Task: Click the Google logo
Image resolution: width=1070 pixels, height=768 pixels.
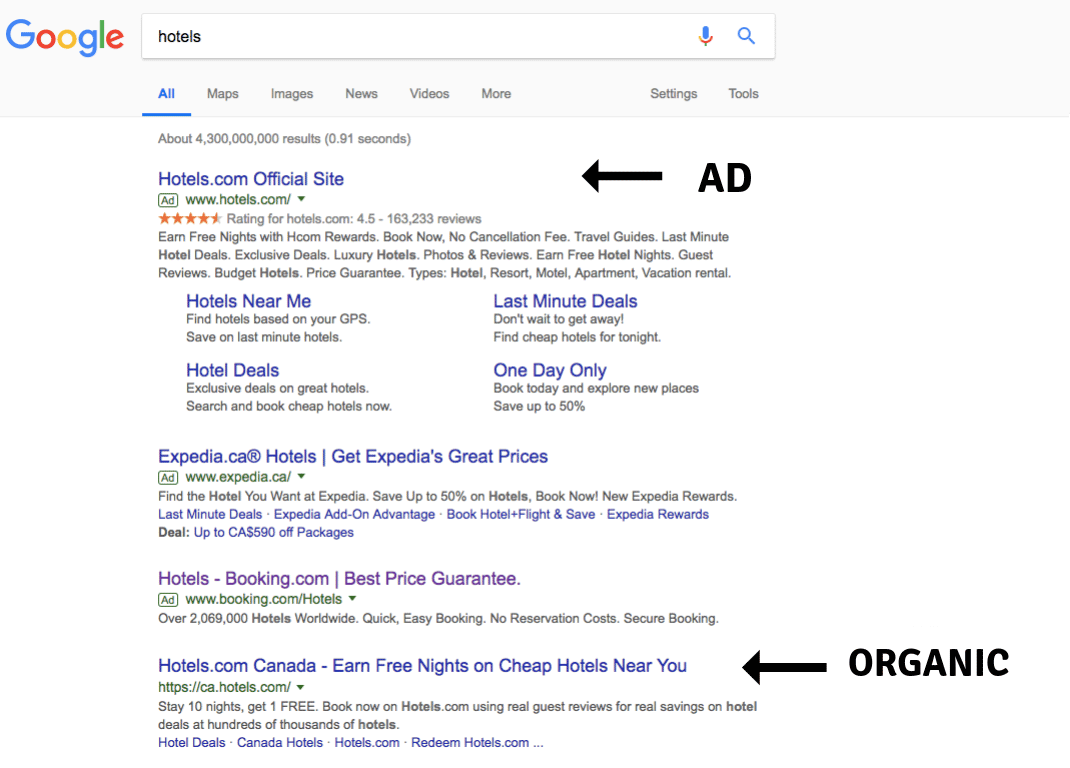Action: coord(65,37)
